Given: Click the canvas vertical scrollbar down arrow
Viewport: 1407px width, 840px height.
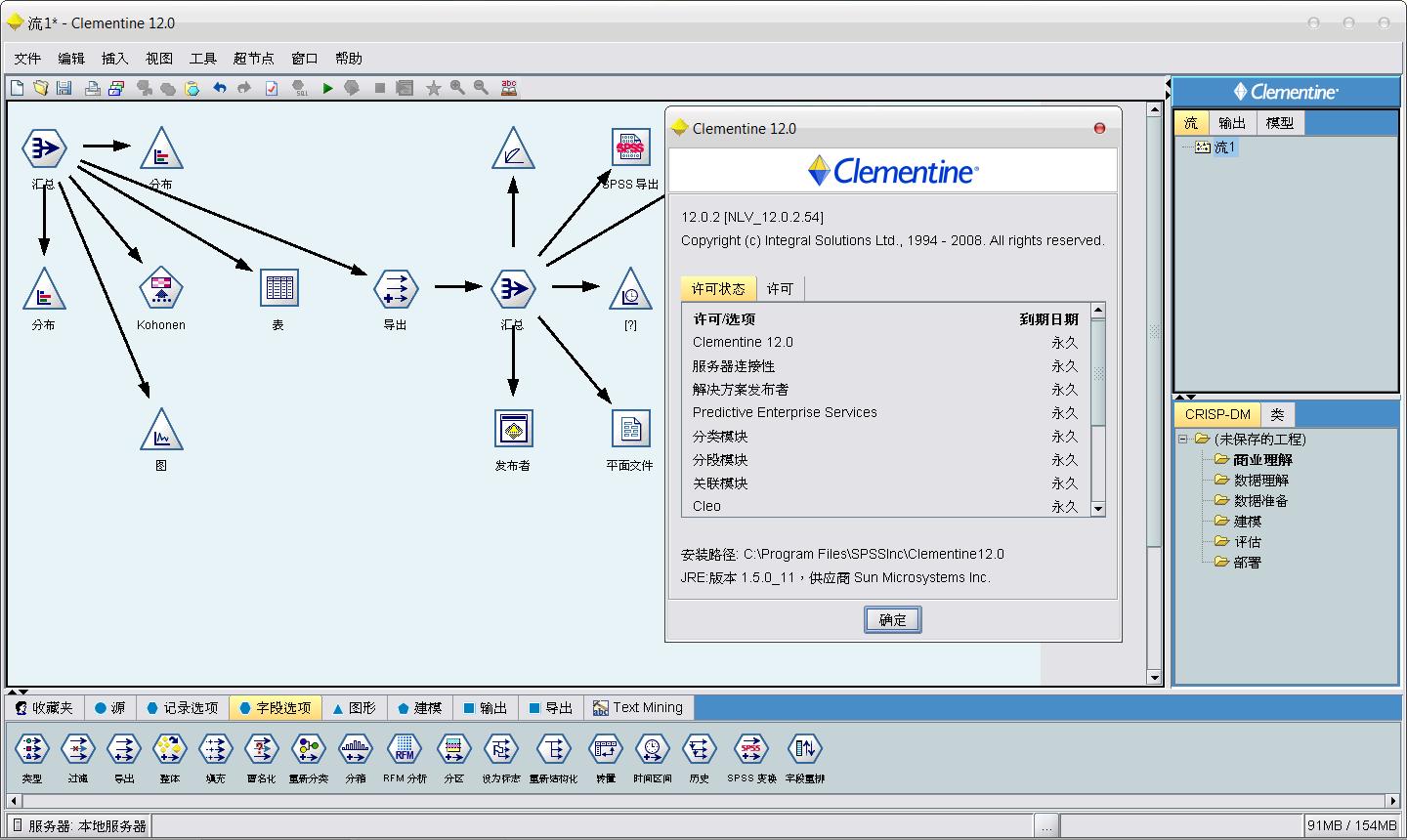Looking at the screenshot, I should pyautogui.click(x=1154, y=678).
